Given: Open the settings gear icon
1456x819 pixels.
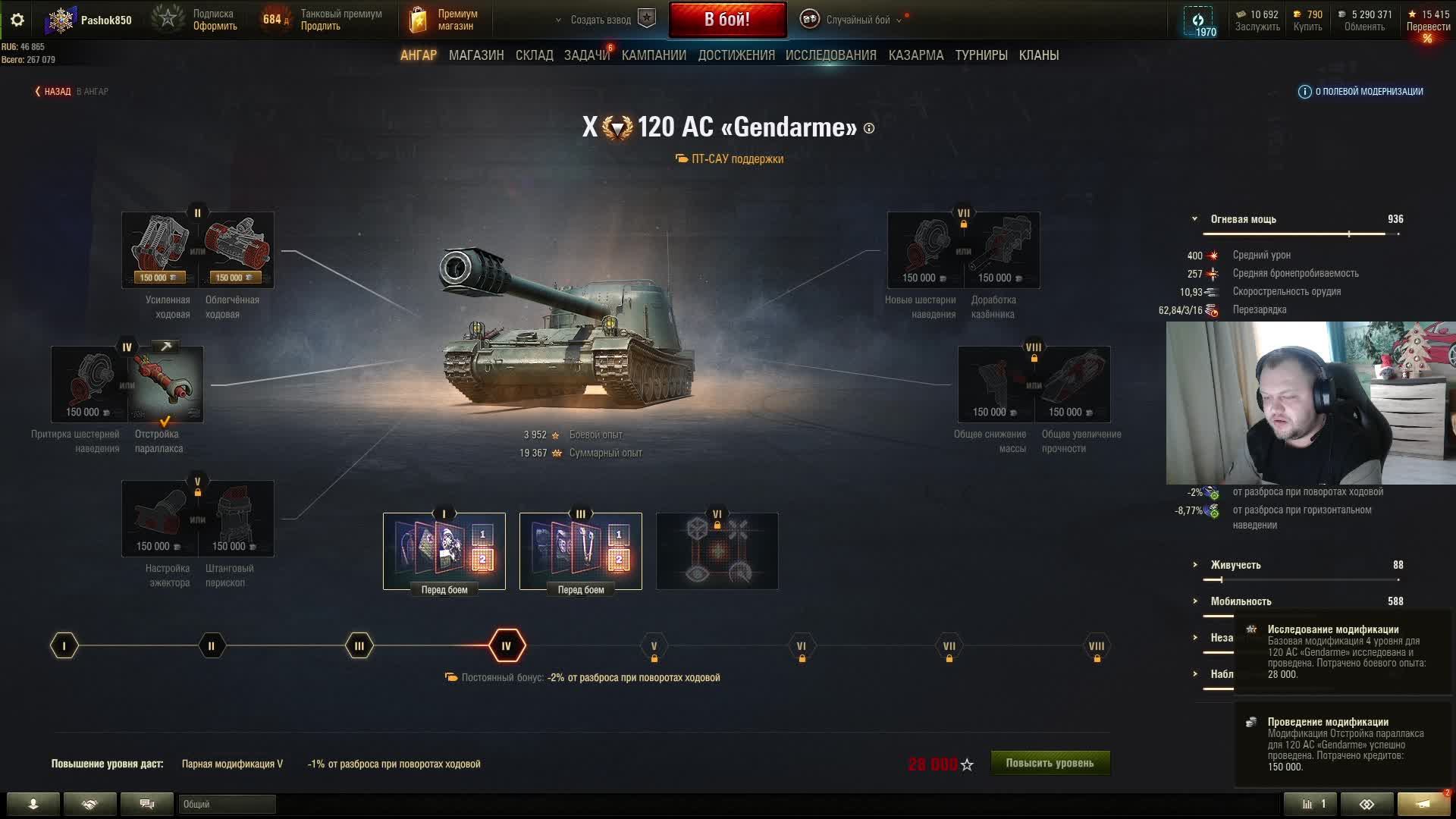Looking at the screenshot, I should click(17, 20).
